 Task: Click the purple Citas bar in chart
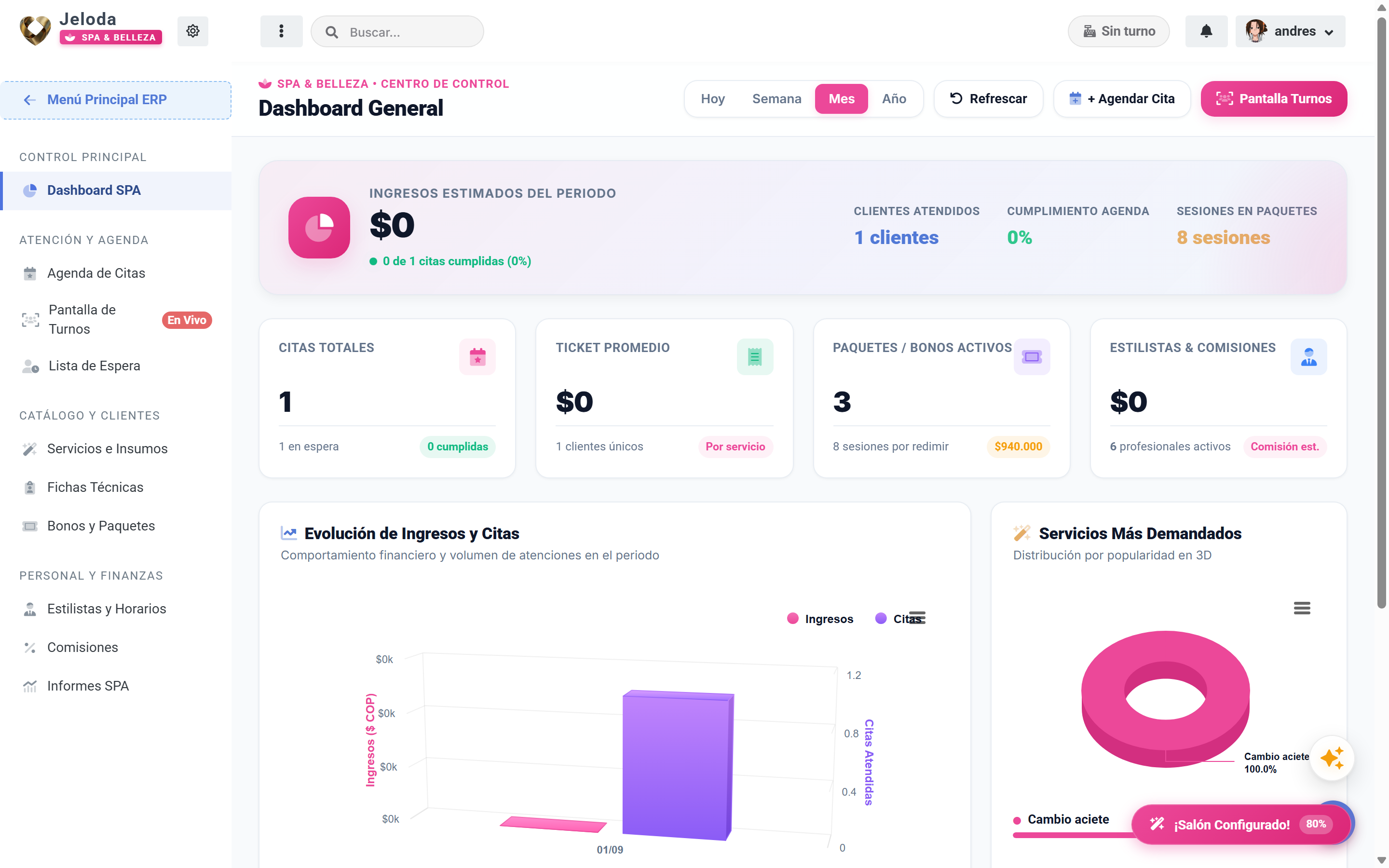678,765
